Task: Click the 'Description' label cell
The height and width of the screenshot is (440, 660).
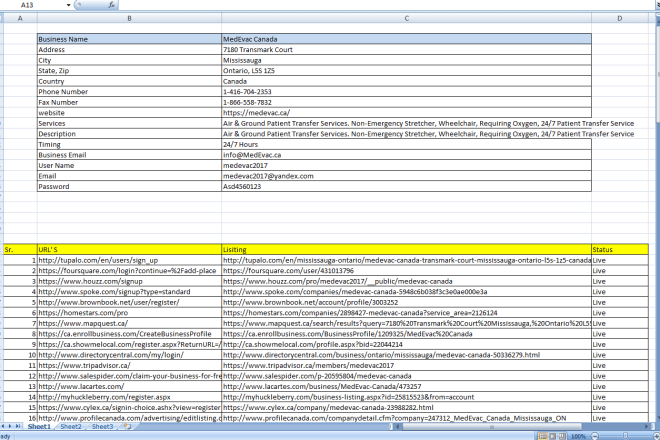Action: pos(129,134)
